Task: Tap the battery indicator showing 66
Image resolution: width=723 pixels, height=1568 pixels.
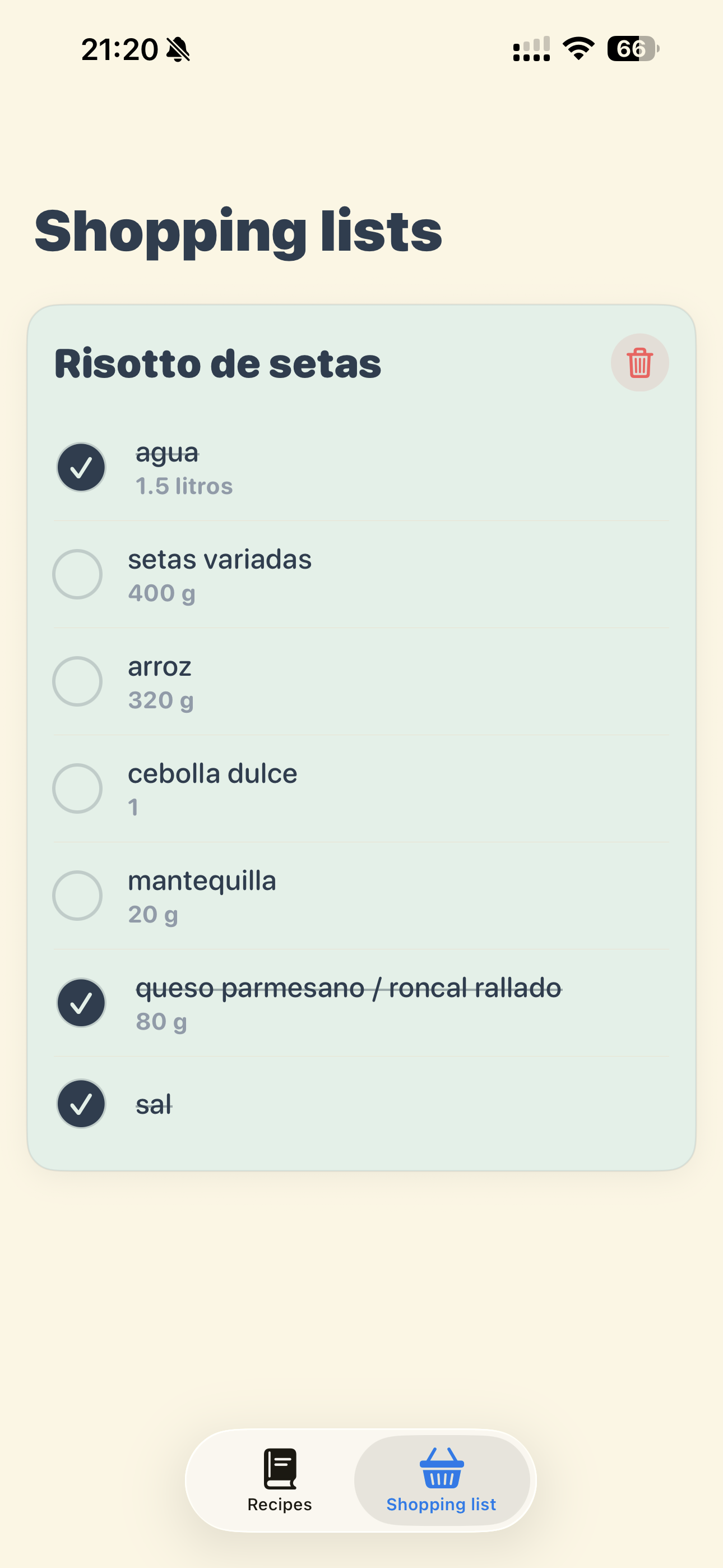Action: [x=633, y=49]
